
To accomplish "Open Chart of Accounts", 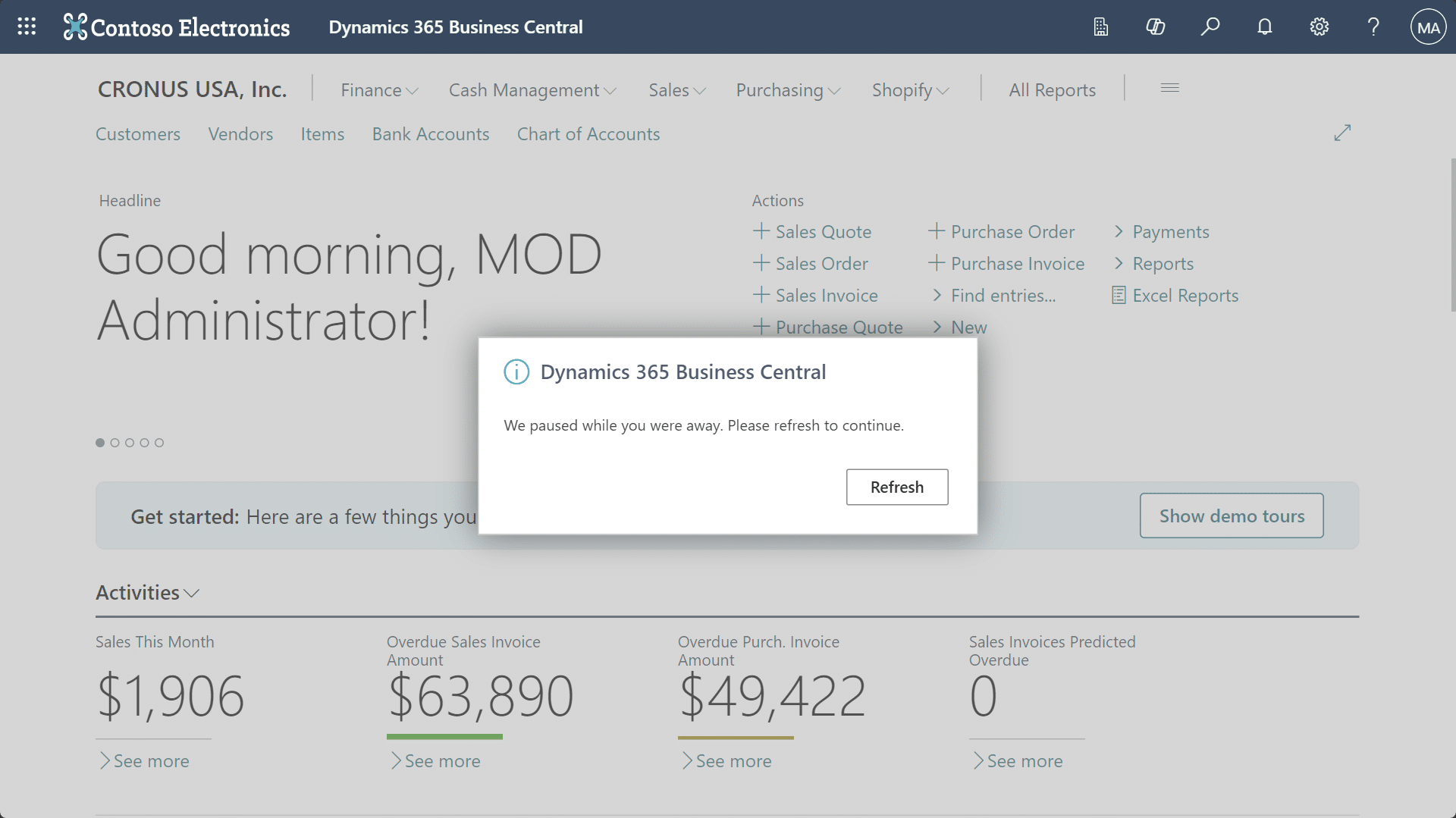I will pyautogui.click(x=588, y=134).
